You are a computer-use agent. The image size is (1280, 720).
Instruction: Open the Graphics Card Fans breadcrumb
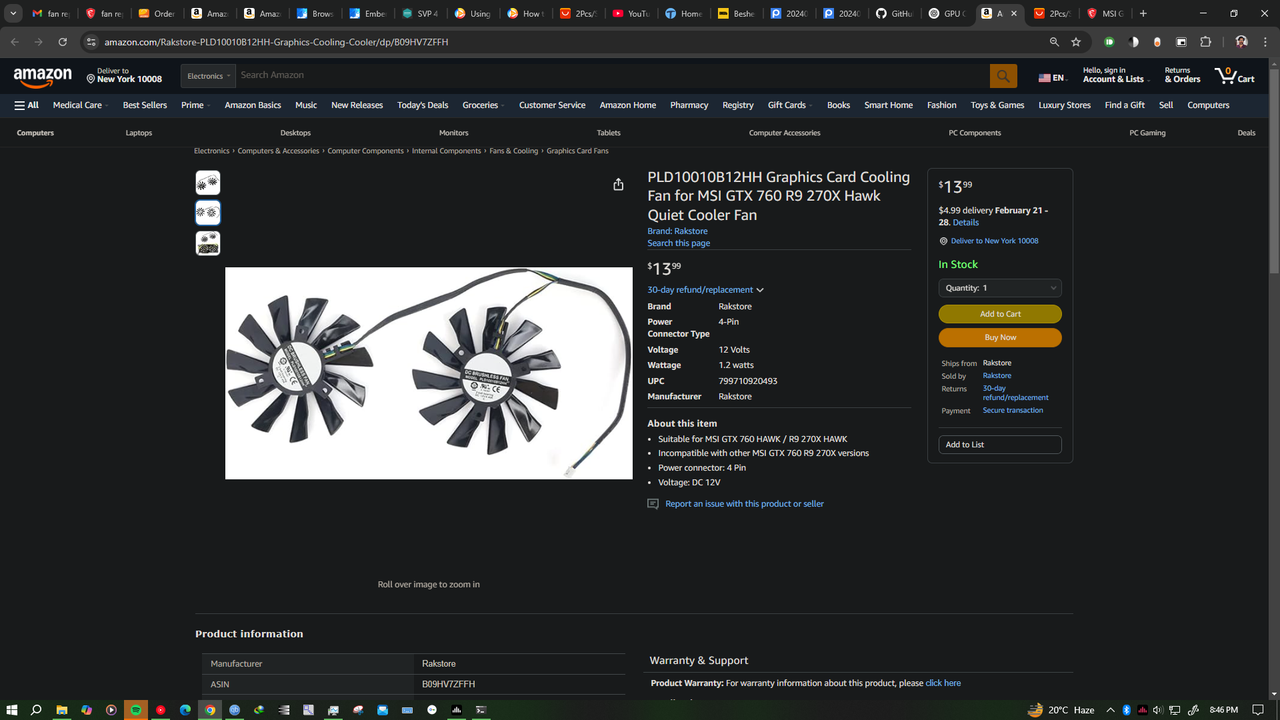(x=577, y=151)
